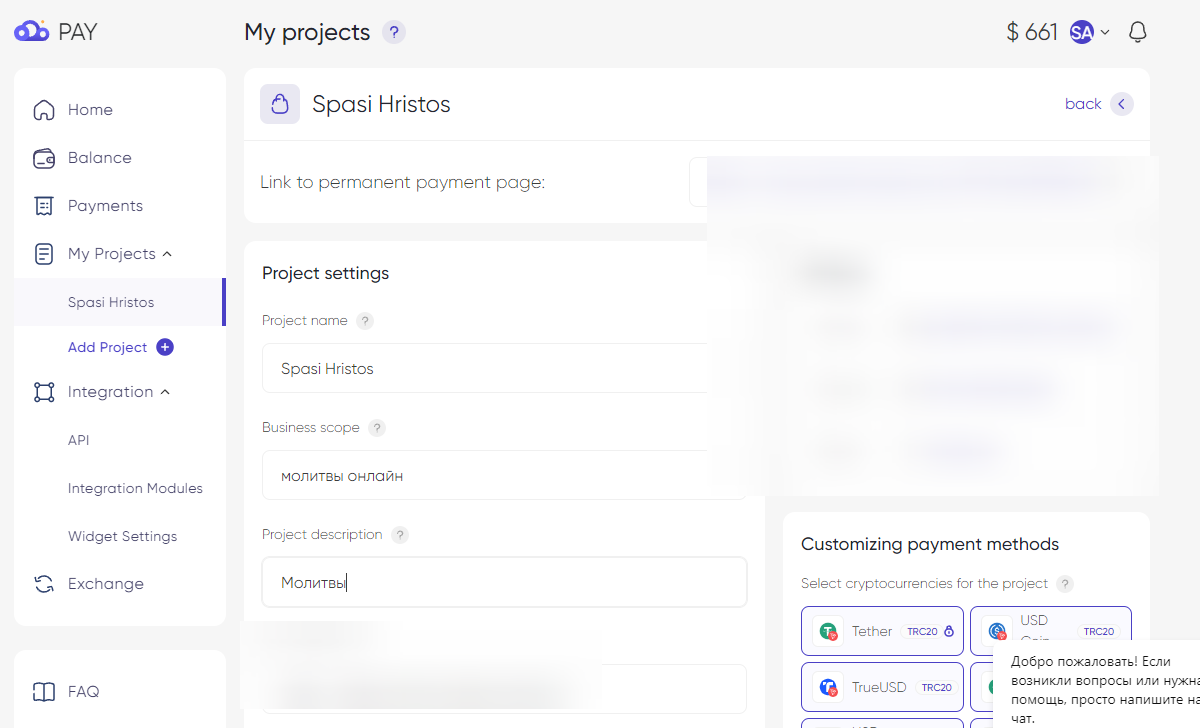Toggle USD Coin TRC20 payment method
Screen dimensions: 1200x728
1050,631
